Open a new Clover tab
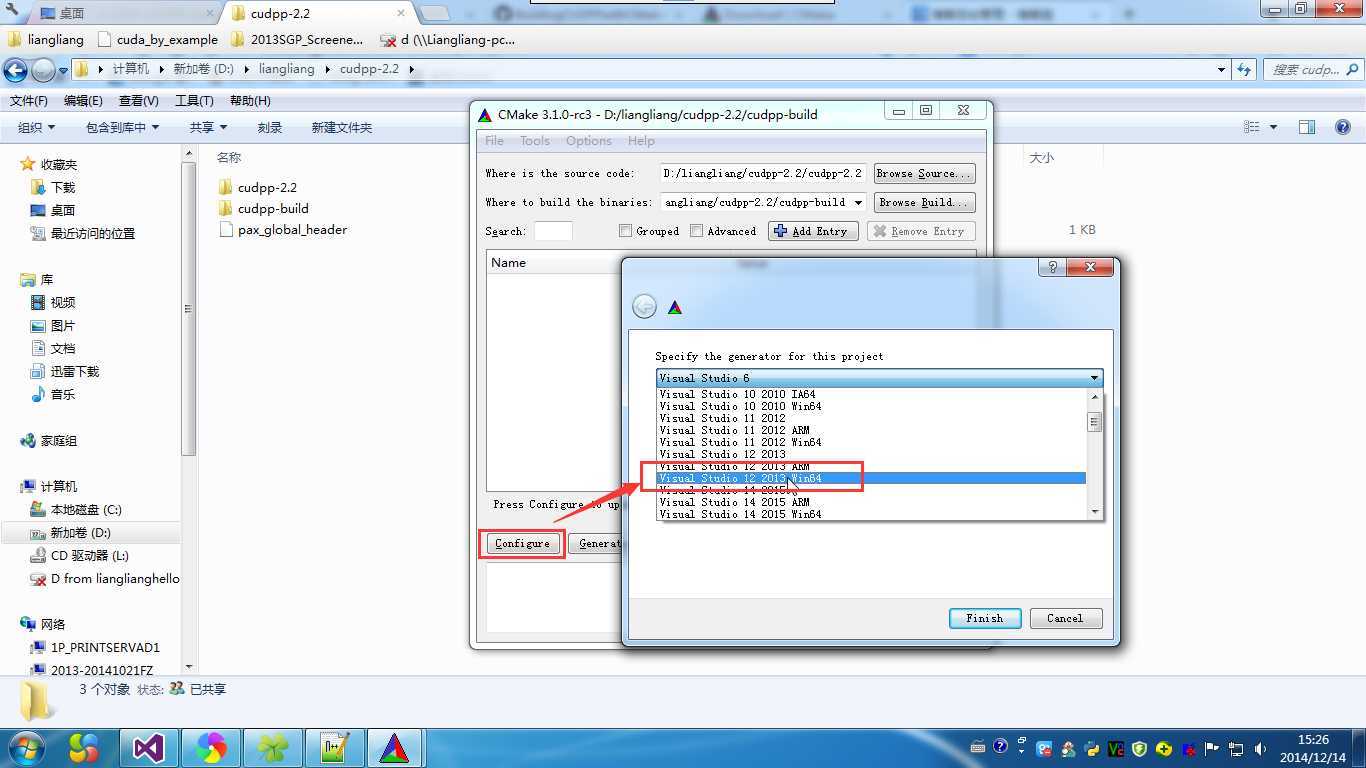This screenshot has height=768, width=1366. pyautogui.click(x=433, y=13)
